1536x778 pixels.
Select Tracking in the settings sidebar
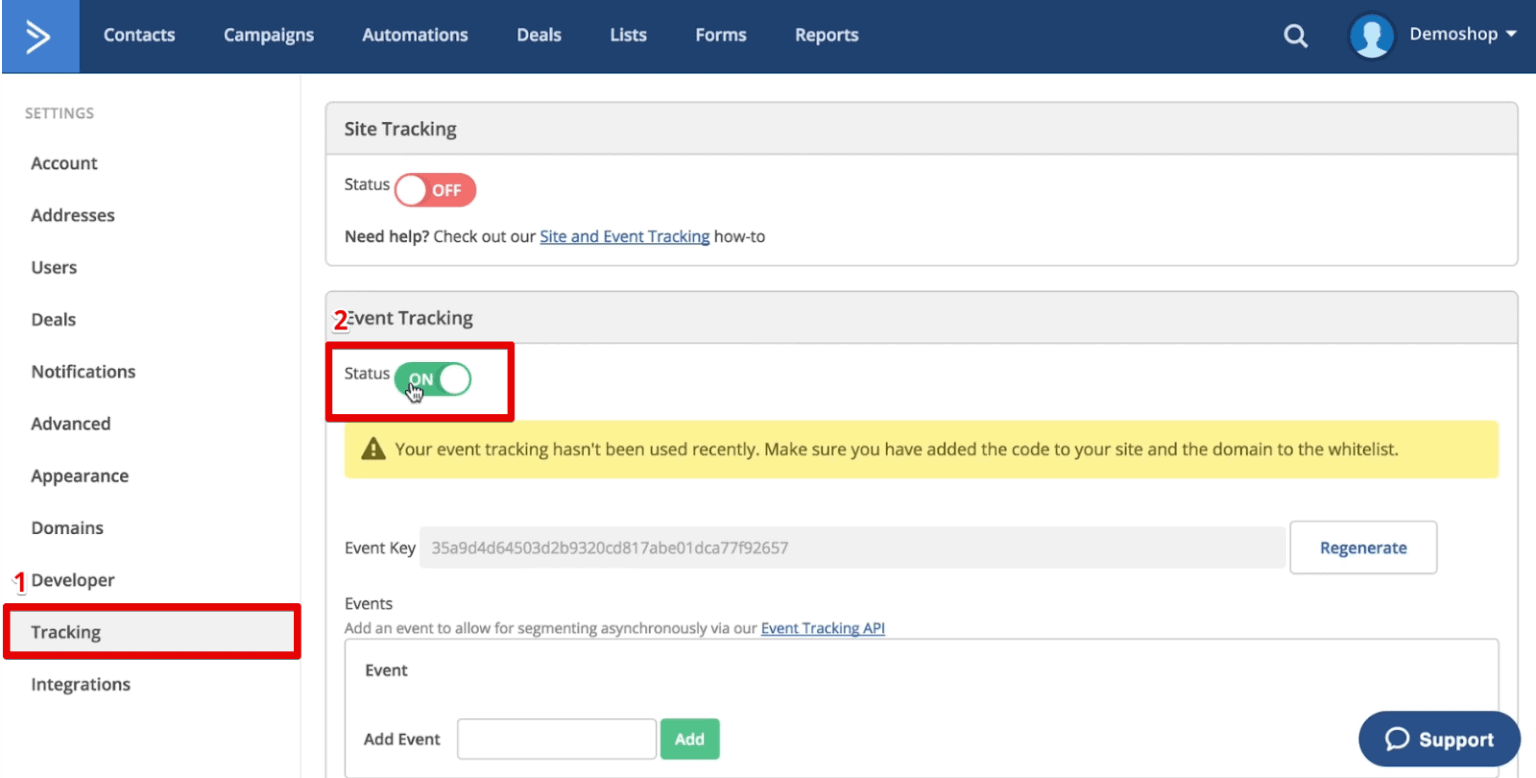tap(66, 632)
